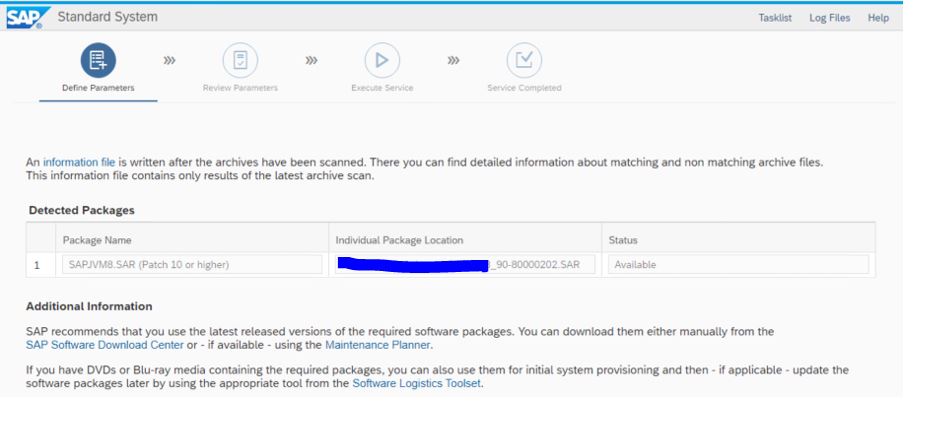
Task: Click the SAPJVM8.SAR package name field
Action: click(192, 264)
